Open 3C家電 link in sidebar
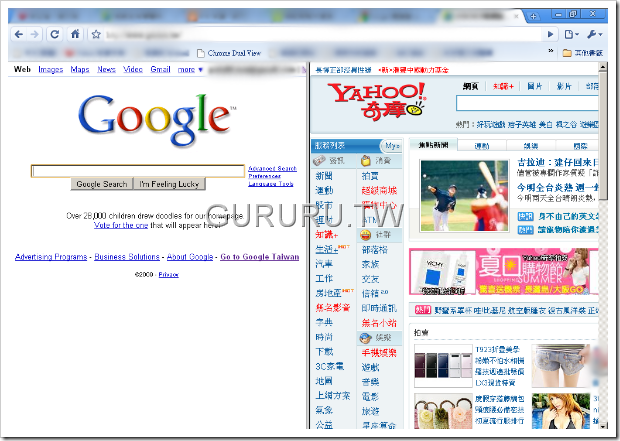Viewport: 620px width, 441px height. point(330,367)
